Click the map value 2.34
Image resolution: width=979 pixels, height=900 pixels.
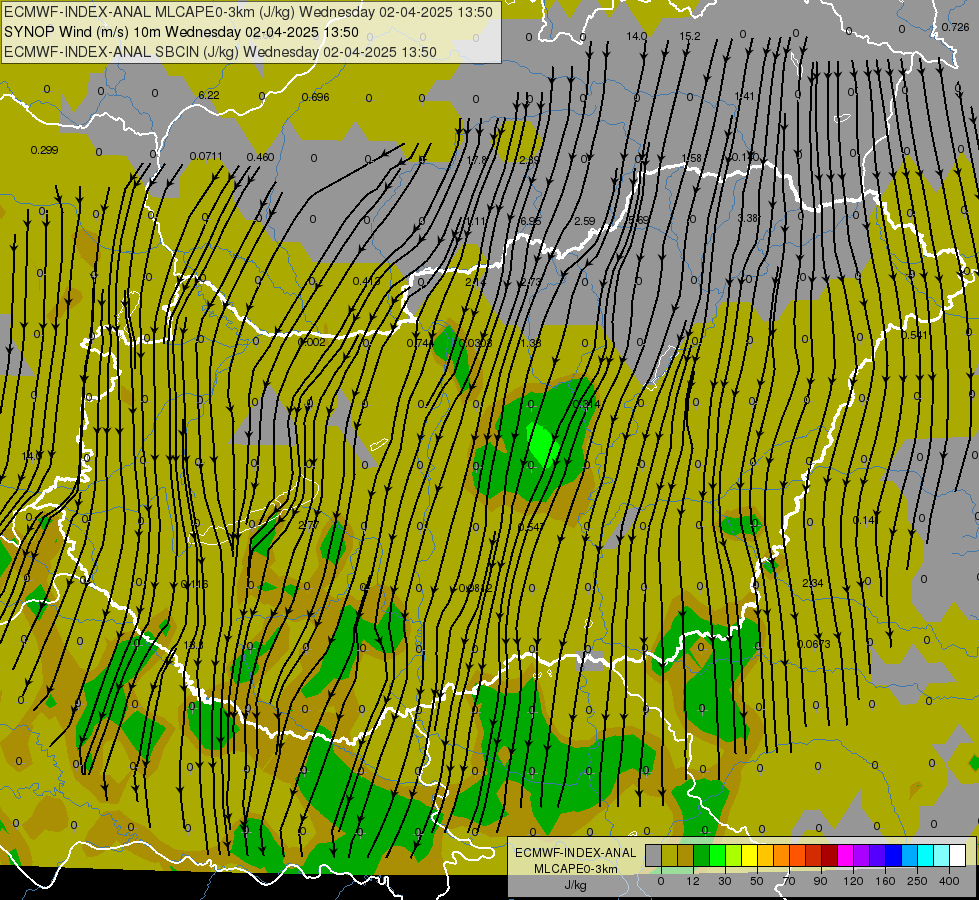812,583
